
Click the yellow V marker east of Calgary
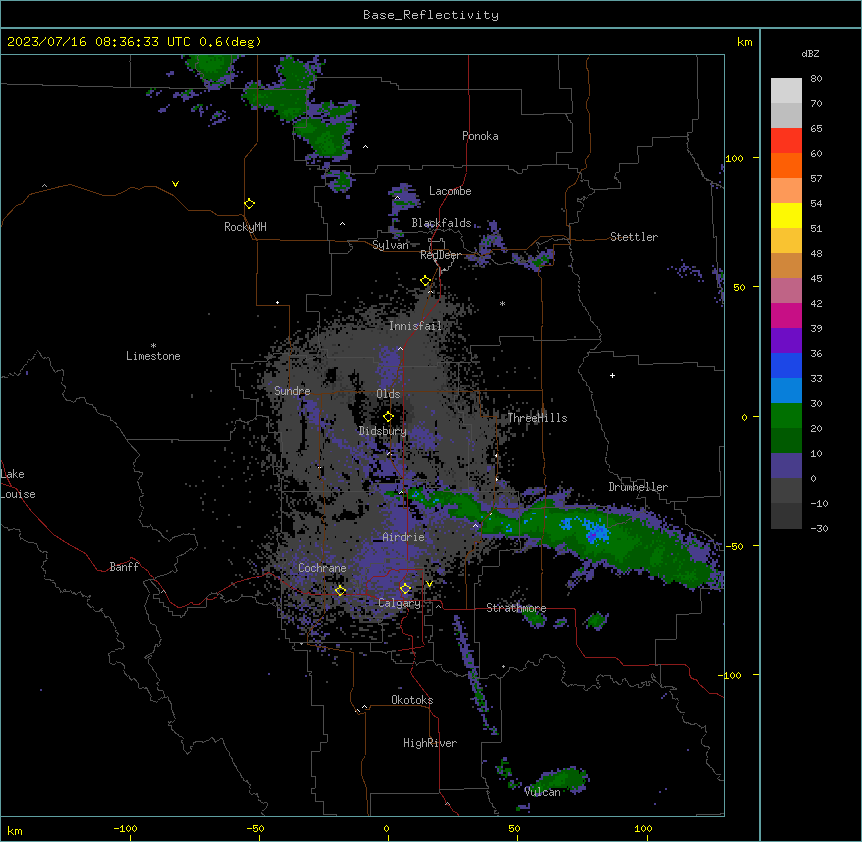pos(429,584)
